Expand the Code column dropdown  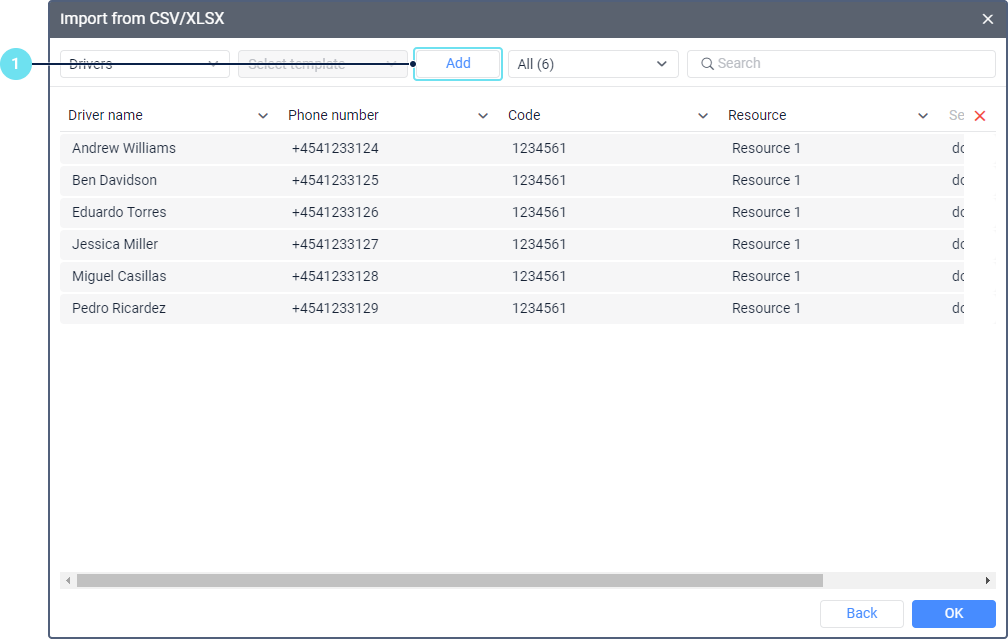click(x=703, y=116)
